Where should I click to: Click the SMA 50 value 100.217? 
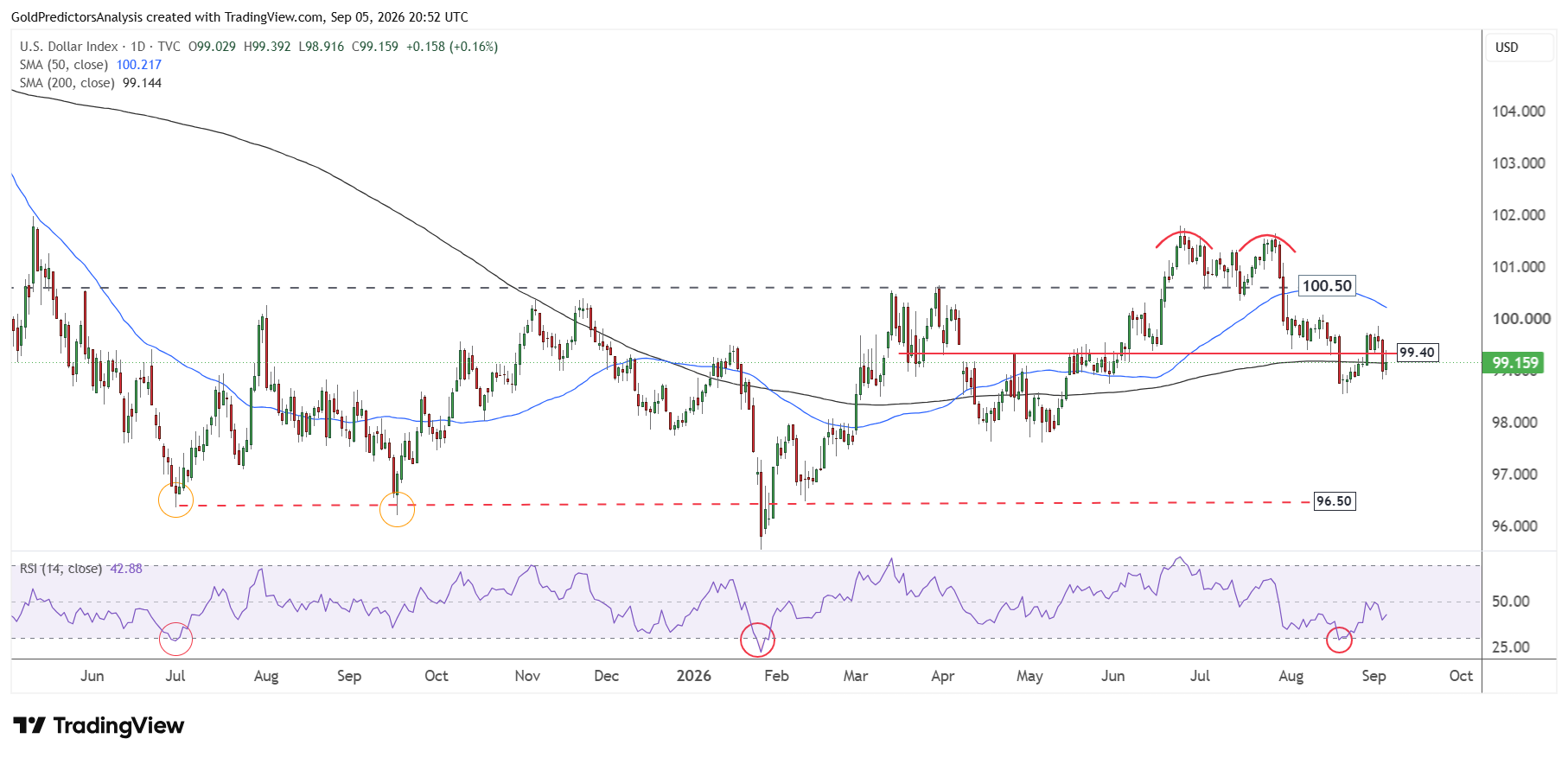pos(139,65)
